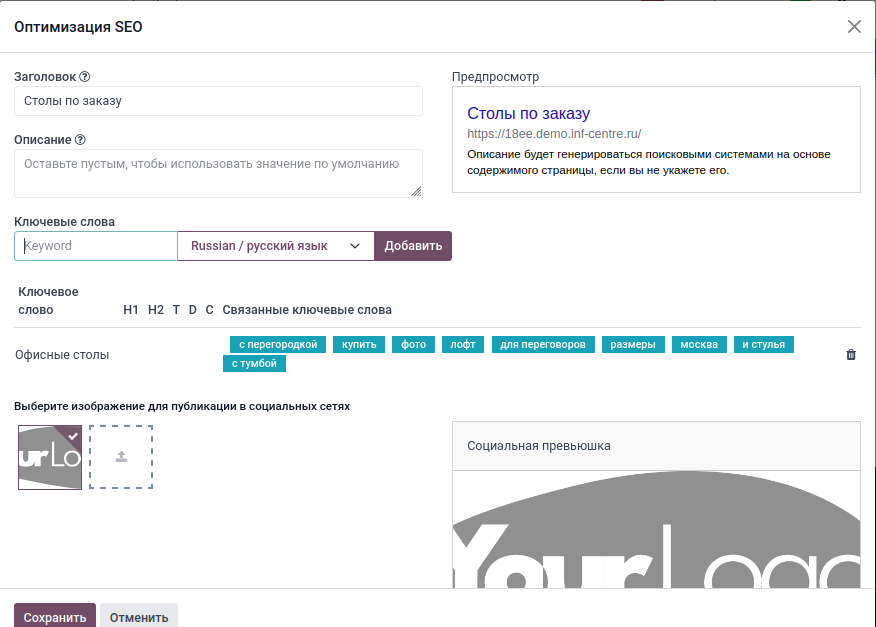Click the Добавить keyword button
The height and width of the screenshot is (627, 876).
(x=413, y=246)
